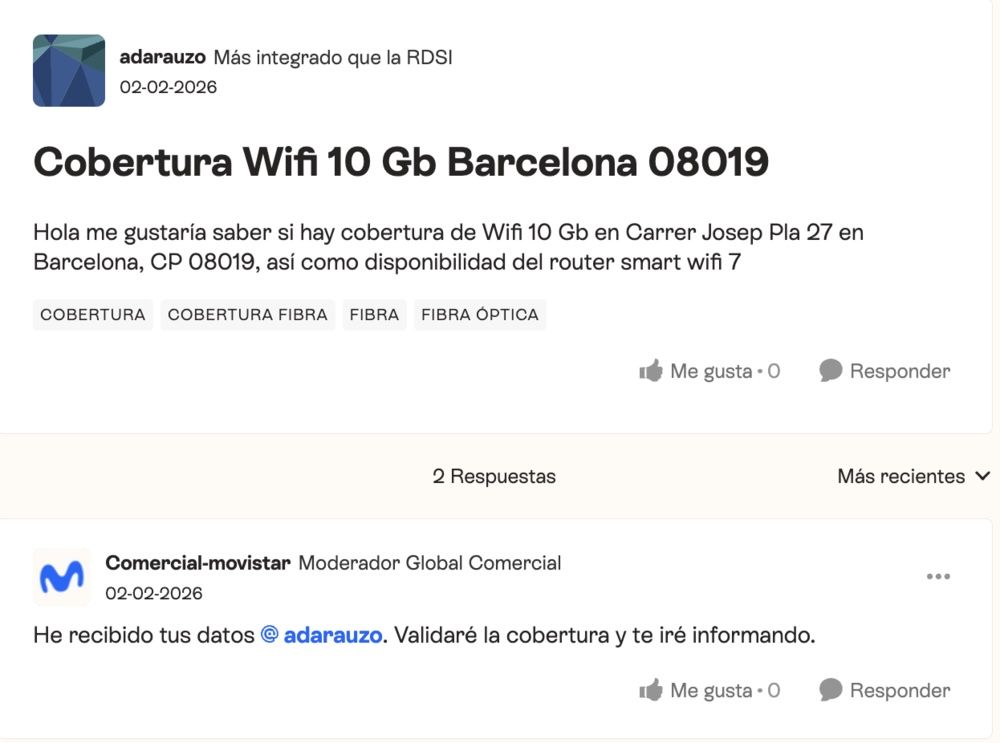Click adarauzo's profile avatar image
This screenshot has width=1000, height=743.
(68, 71)
